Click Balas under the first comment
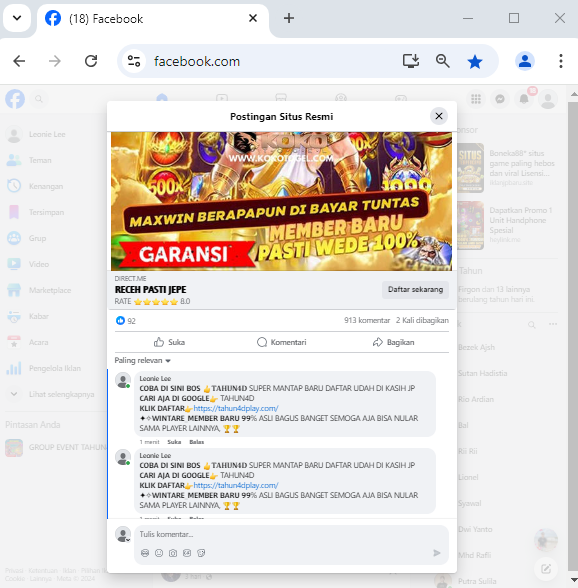Image resolution: width=578 pixels, height=588 pixels. tap(197, 442)
